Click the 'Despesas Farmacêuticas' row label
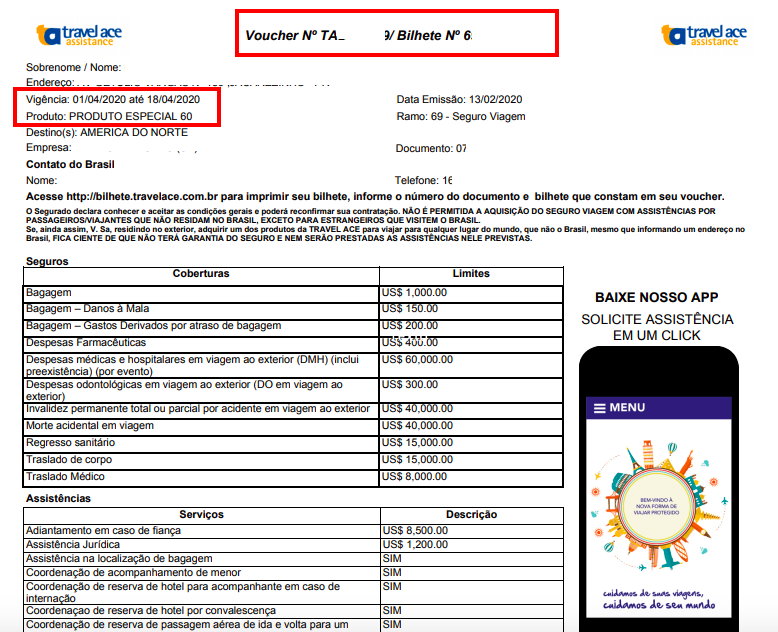This screenshot has height=632, width=778. (86, 342)
